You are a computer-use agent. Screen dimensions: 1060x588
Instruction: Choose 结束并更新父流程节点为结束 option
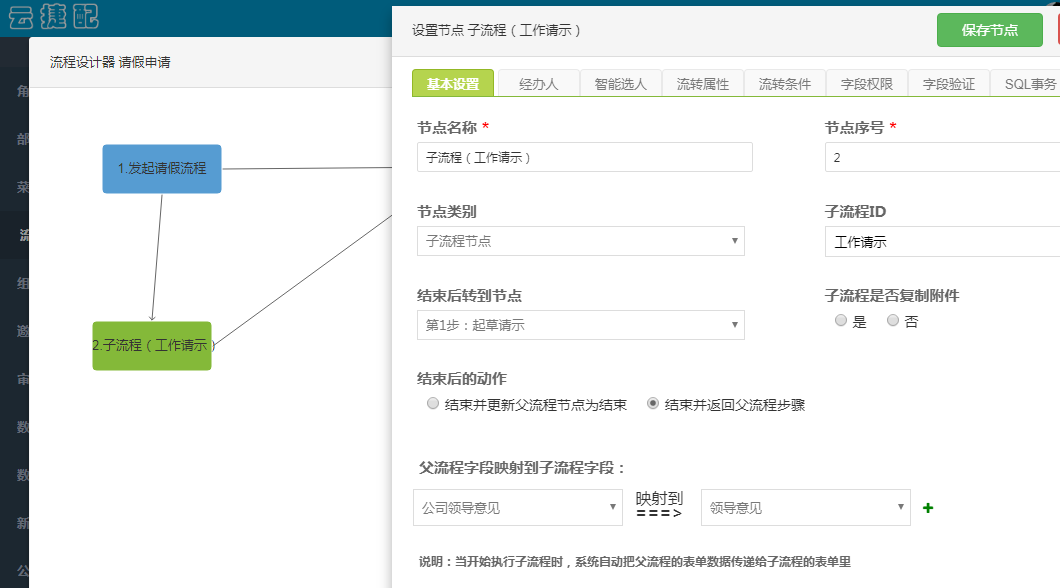[433, 404]
